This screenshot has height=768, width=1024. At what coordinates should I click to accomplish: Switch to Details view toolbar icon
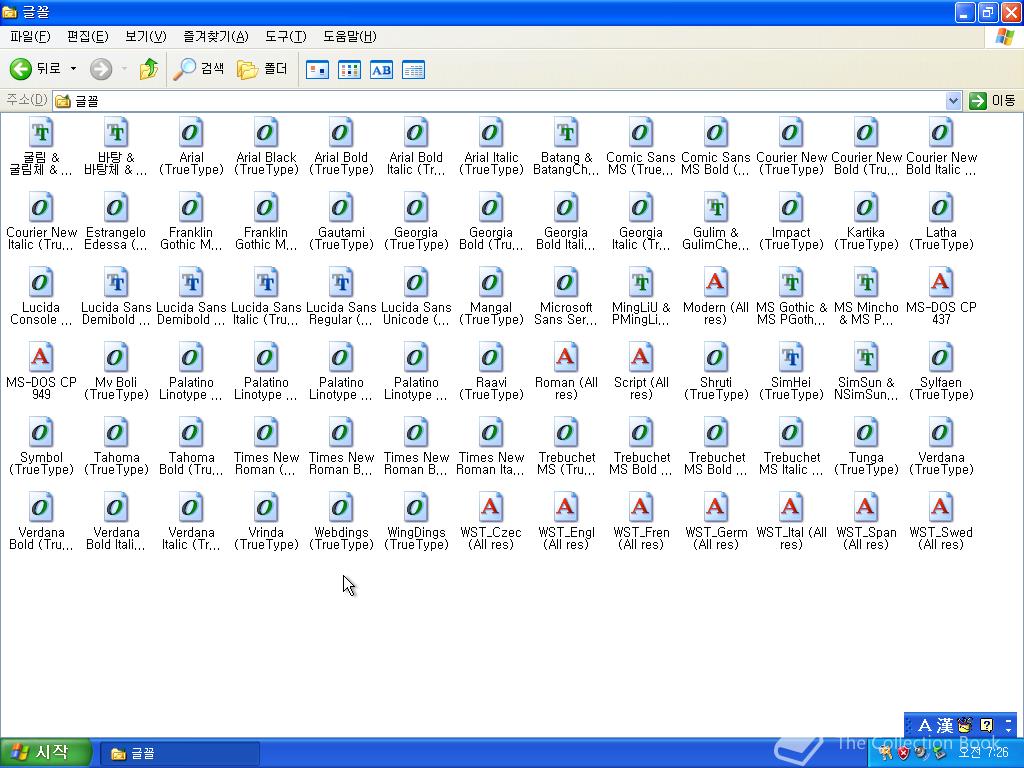(x=413, y=69)
